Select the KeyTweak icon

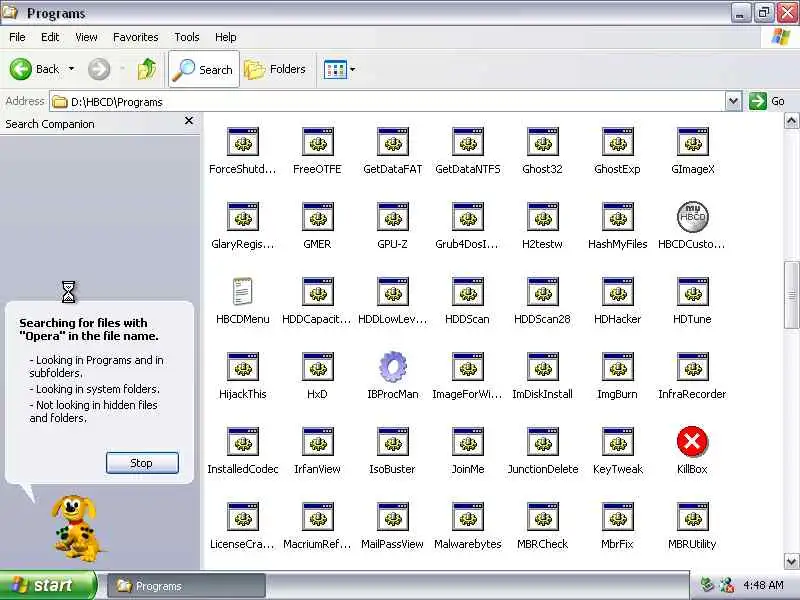(x=618, y=441)
